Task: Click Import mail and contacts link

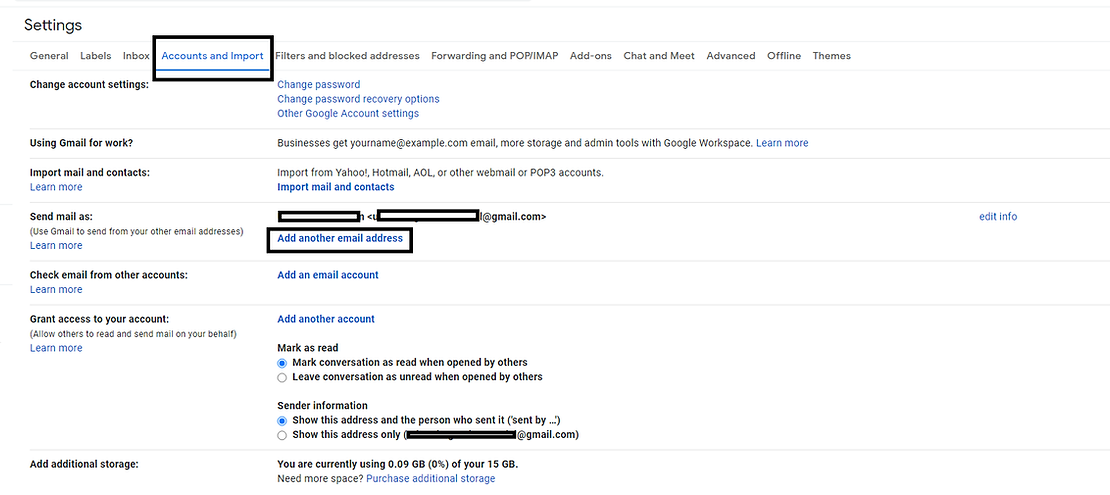Action: [x=335, y=187]
